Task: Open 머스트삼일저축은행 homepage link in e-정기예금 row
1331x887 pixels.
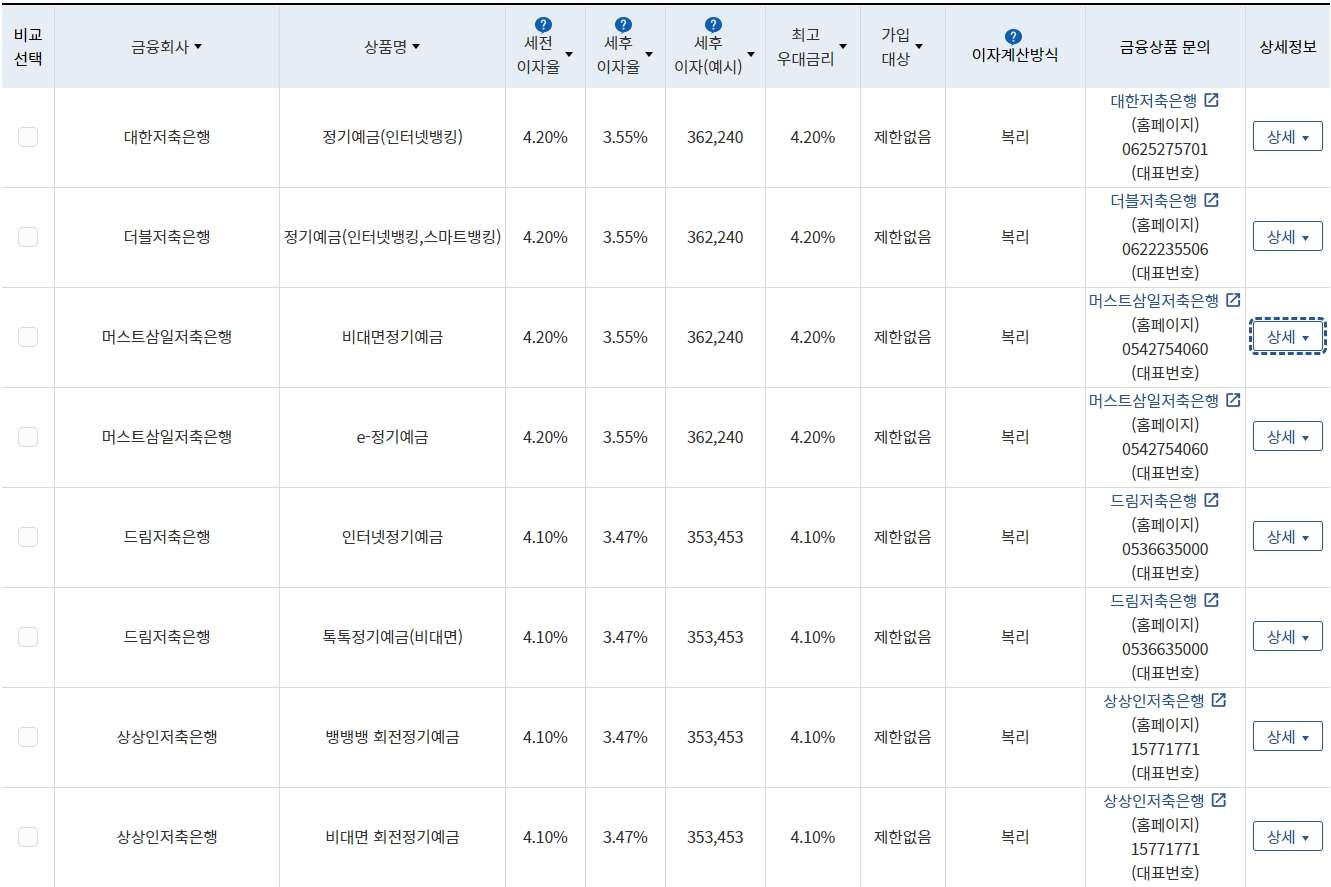Action: pyautogui.click(x=1153, y=401)
